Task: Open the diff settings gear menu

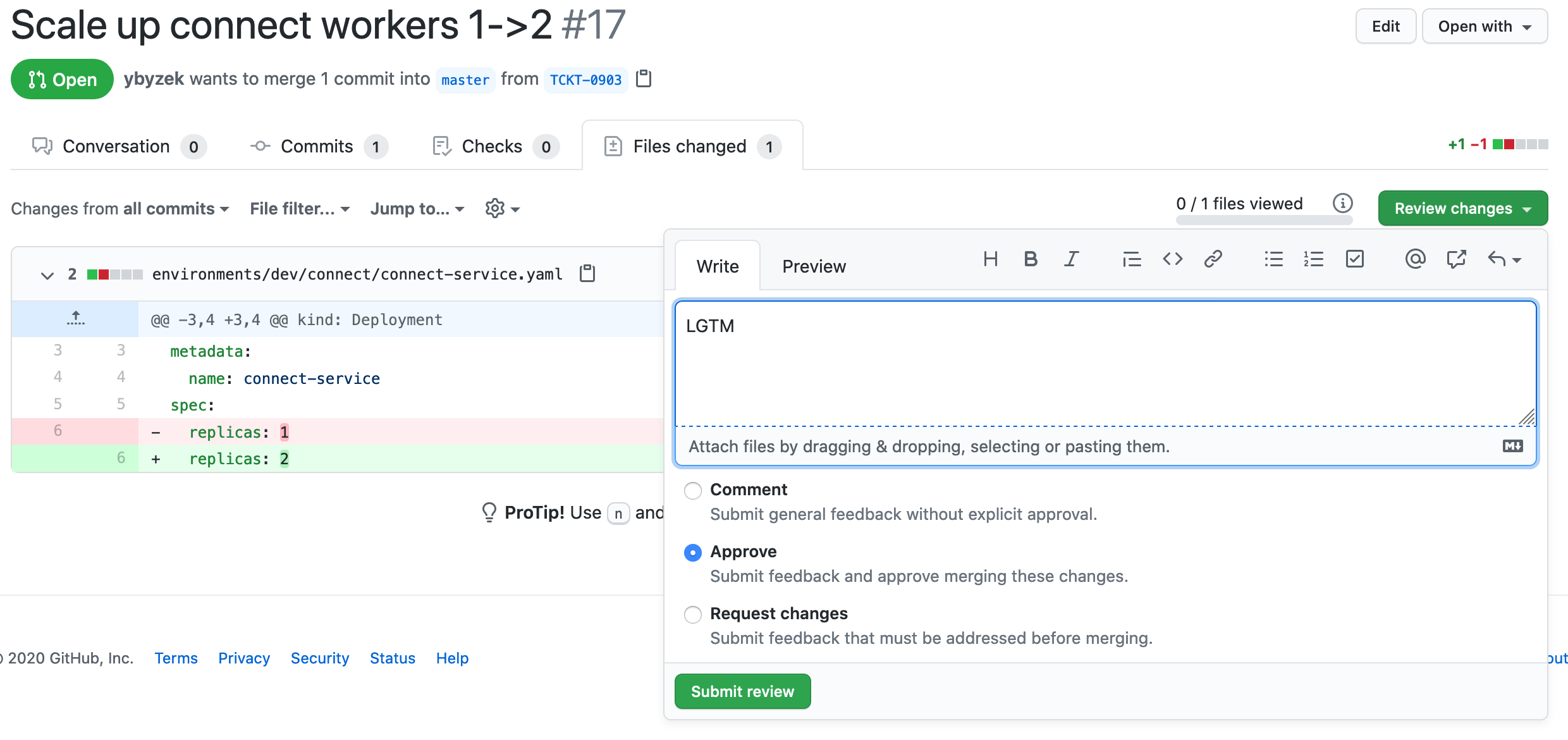Action: click(502, 208)
